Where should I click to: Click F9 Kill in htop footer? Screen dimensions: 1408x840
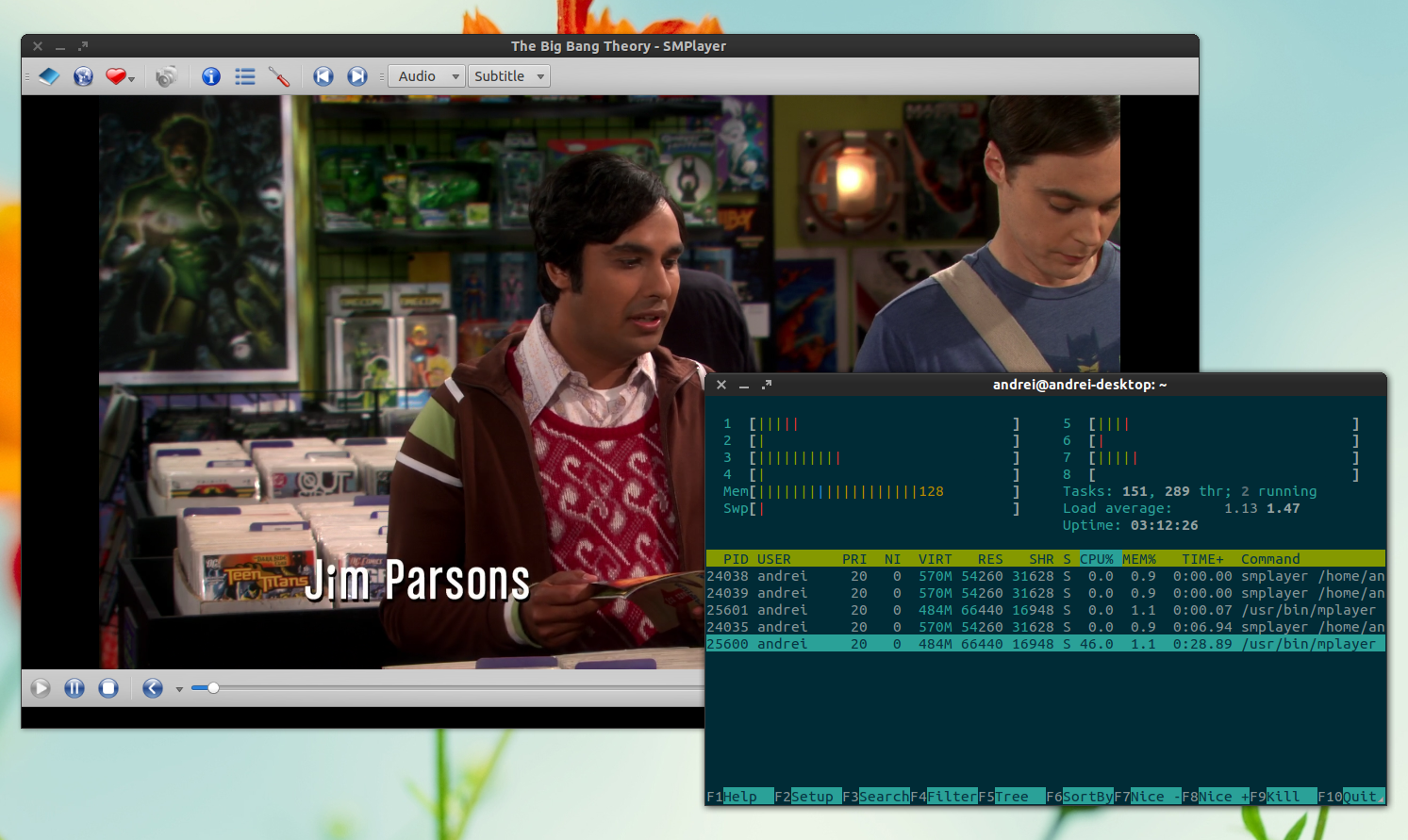coord(1284,797)
